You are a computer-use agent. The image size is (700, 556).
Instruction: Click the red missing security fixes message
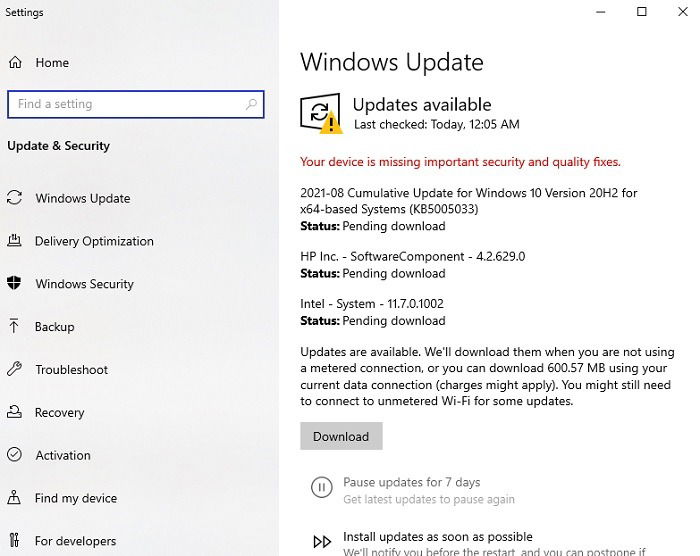(x=460, y=162)
